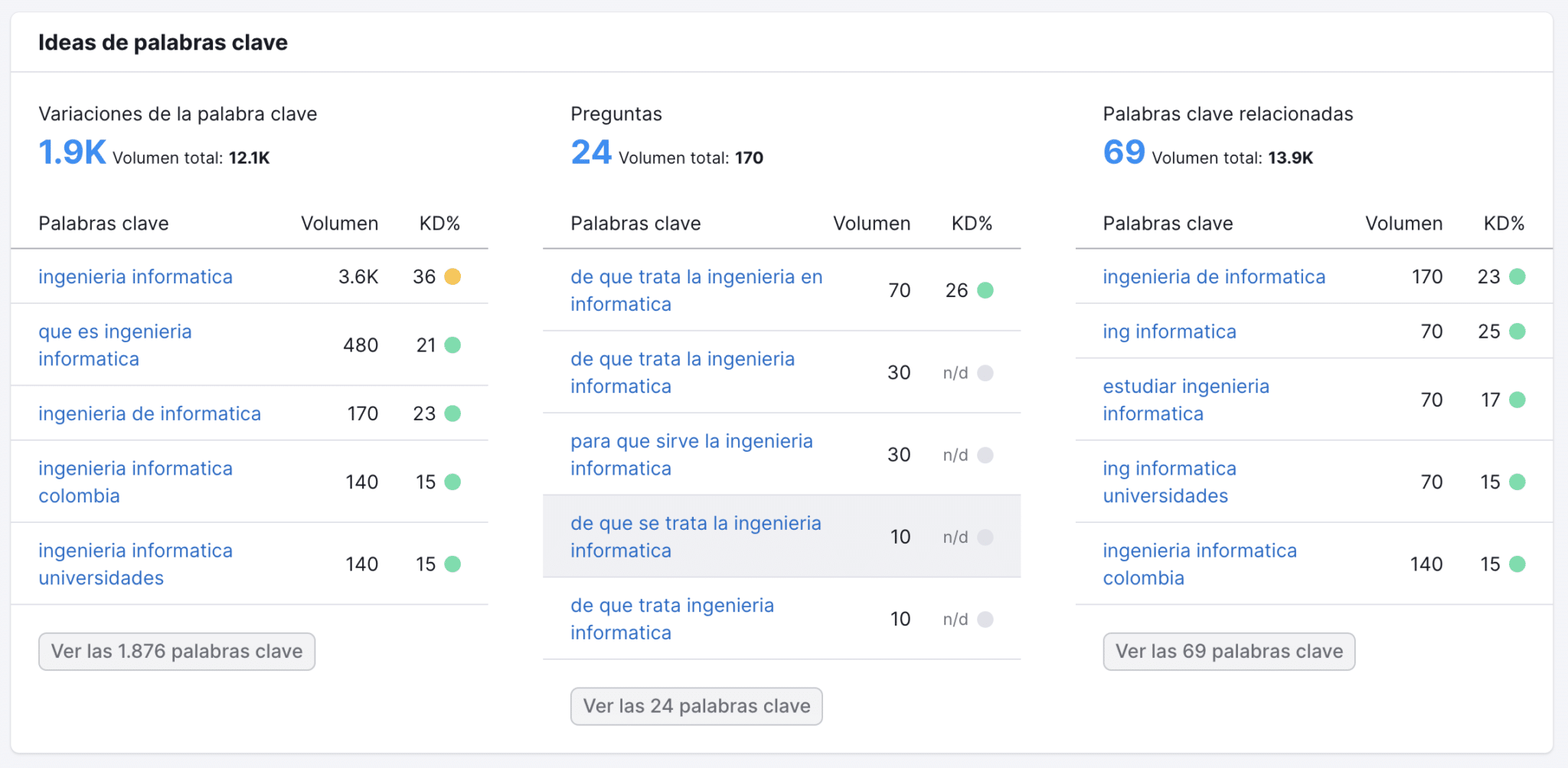Click the gray n/d indicator for de que trata la ingenieria informatica
Screen dimensions: 1568x768
[988, 372]
